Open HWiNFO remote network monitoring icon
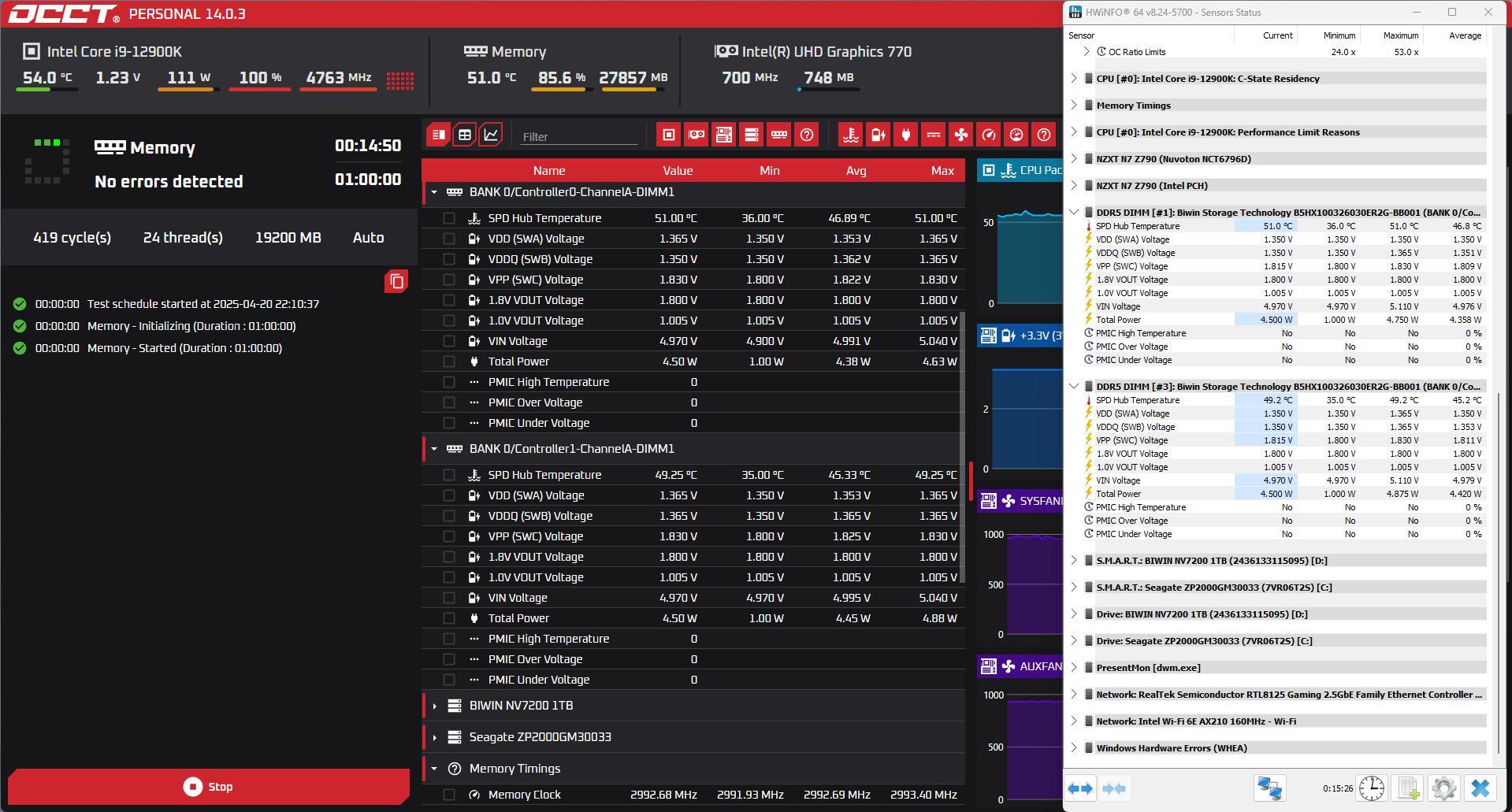The height and width of the screenshot is (812, 1512). [1269, 788]
